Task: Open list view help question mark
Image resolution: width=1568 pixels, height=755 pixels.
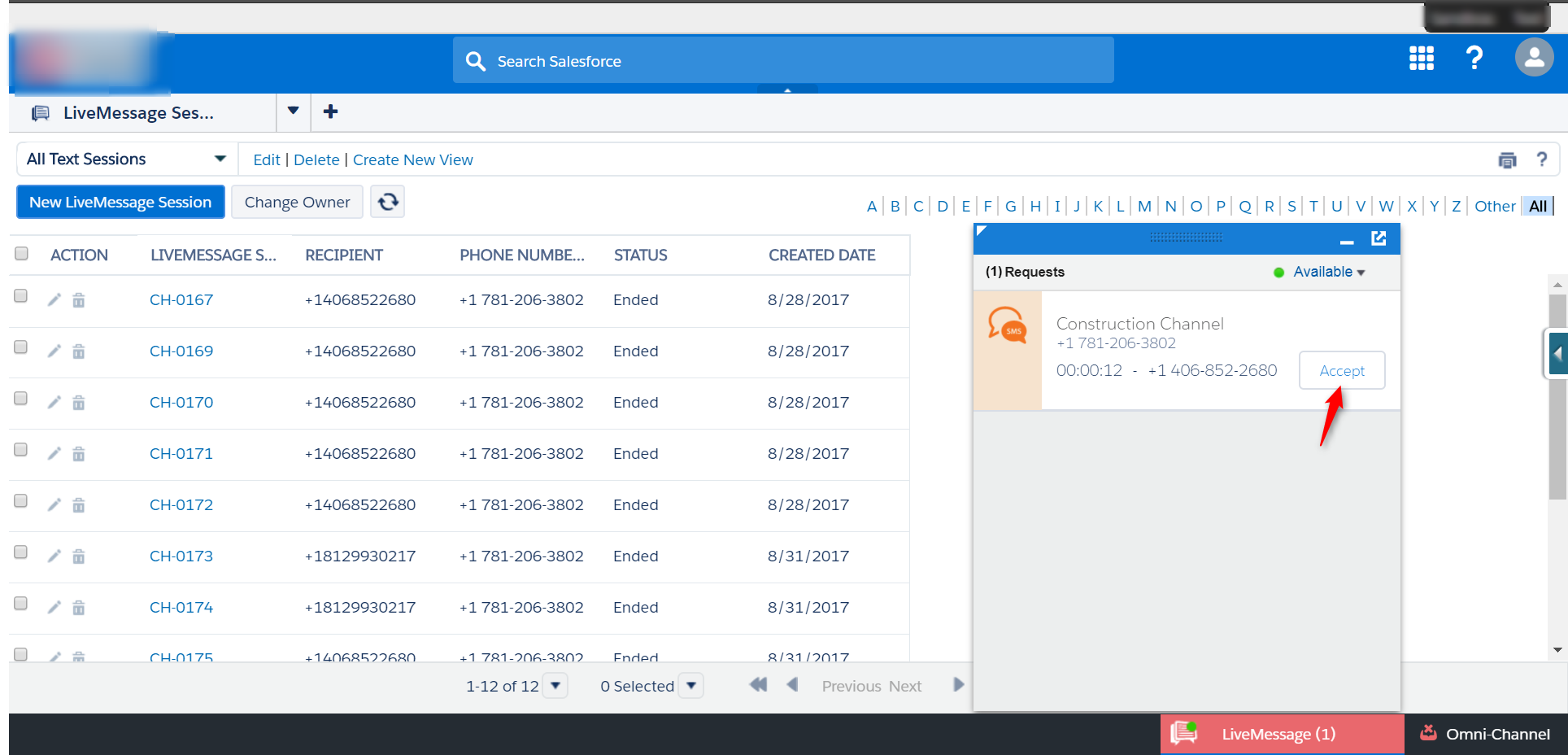Action: 1541,159
